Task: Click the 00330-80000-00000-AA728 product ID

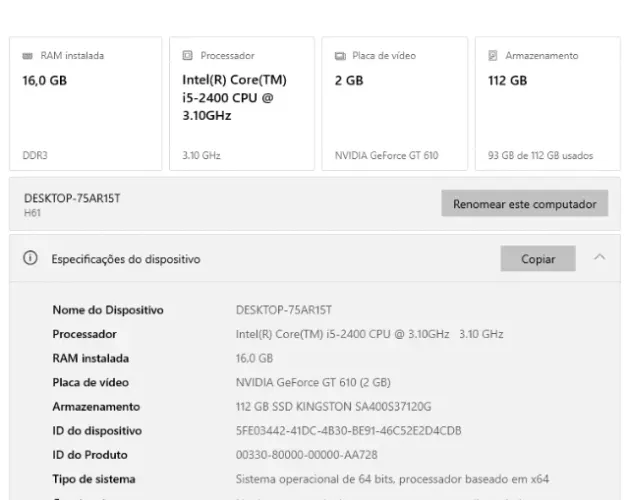Action: click(306, 455)
